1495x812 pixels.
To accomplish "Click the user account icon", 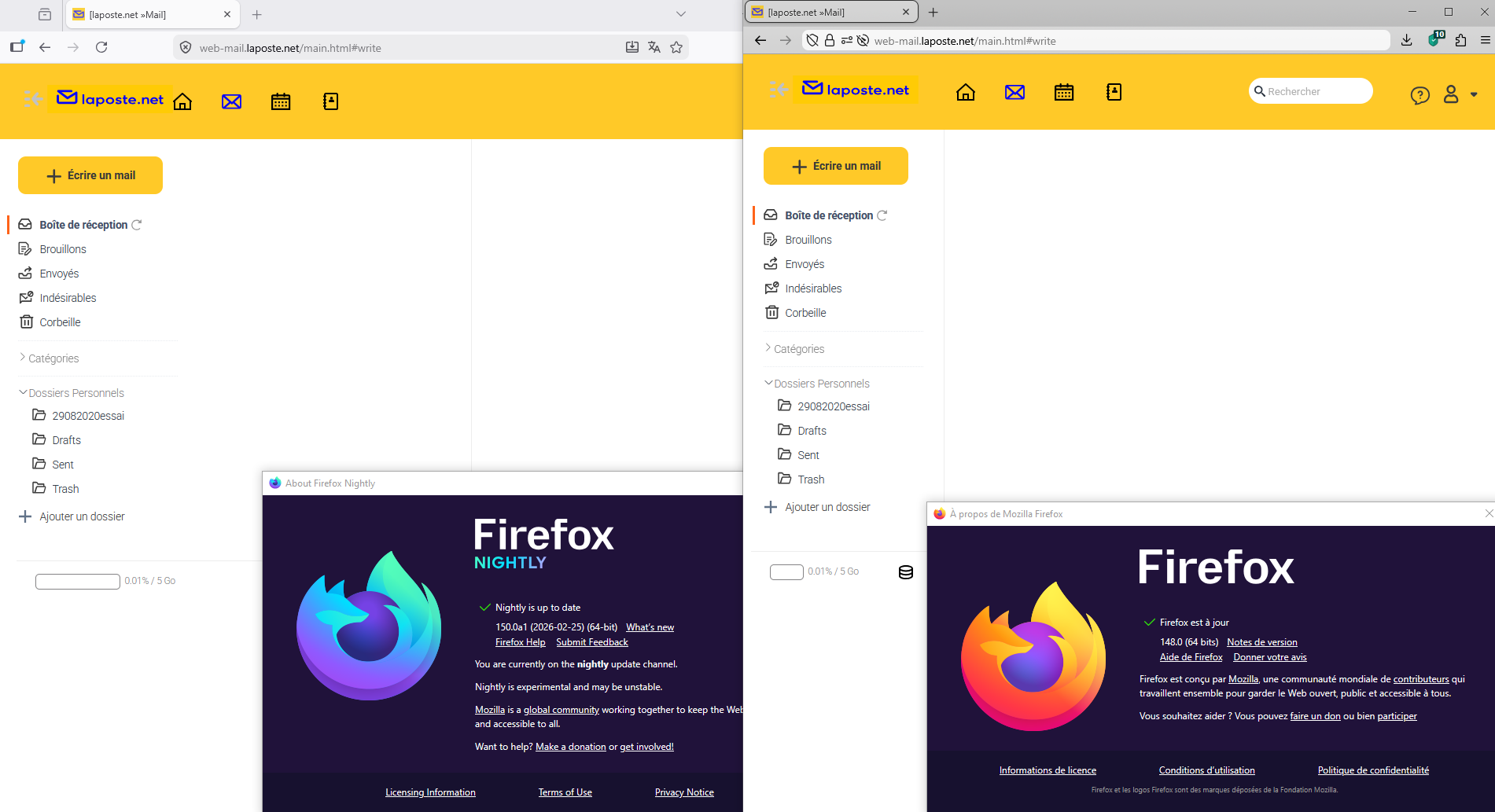I will coord(1451,94).
